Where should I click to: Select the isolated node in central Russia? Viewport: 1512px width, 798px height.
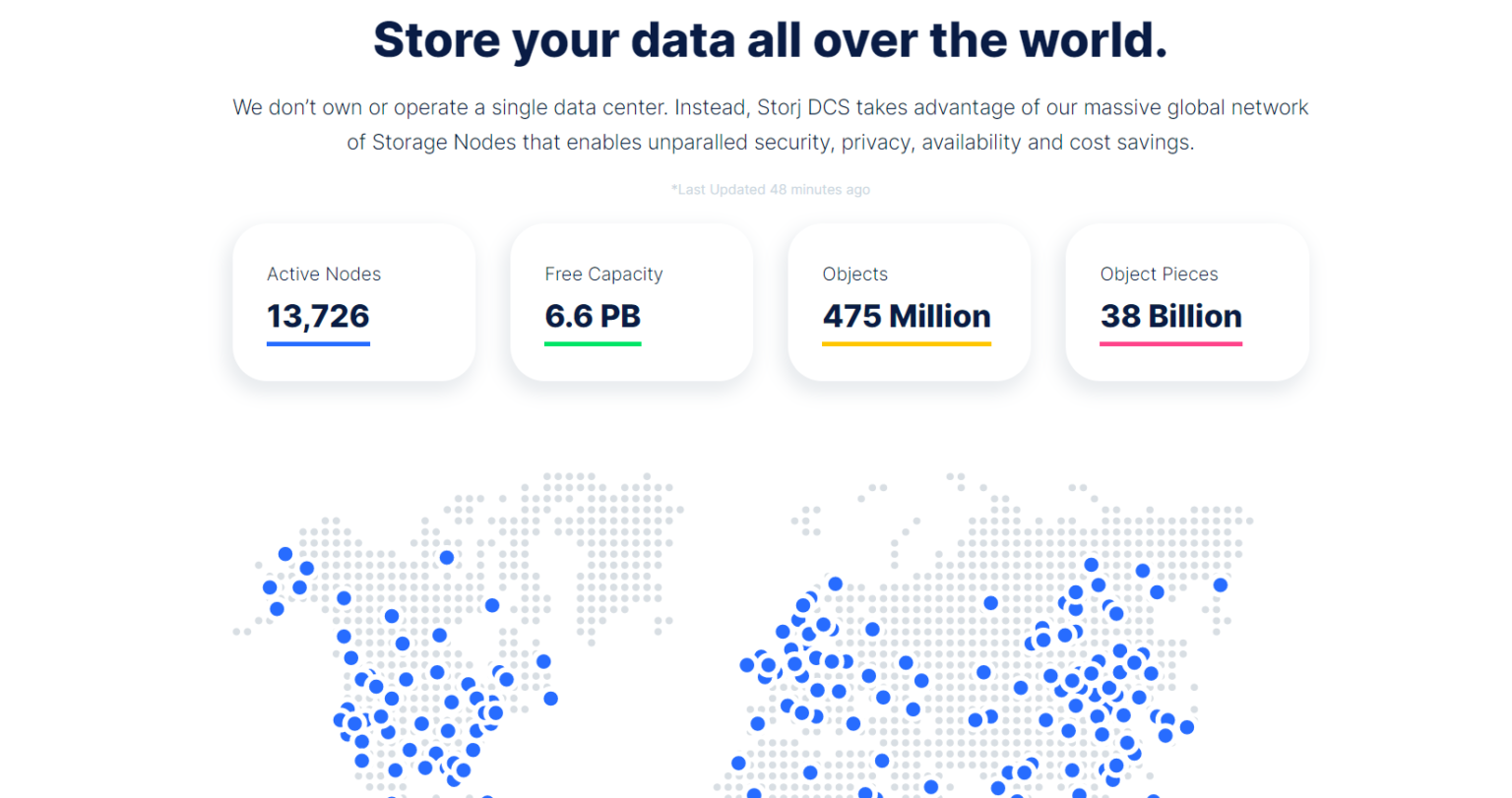[x=990, y=602]
